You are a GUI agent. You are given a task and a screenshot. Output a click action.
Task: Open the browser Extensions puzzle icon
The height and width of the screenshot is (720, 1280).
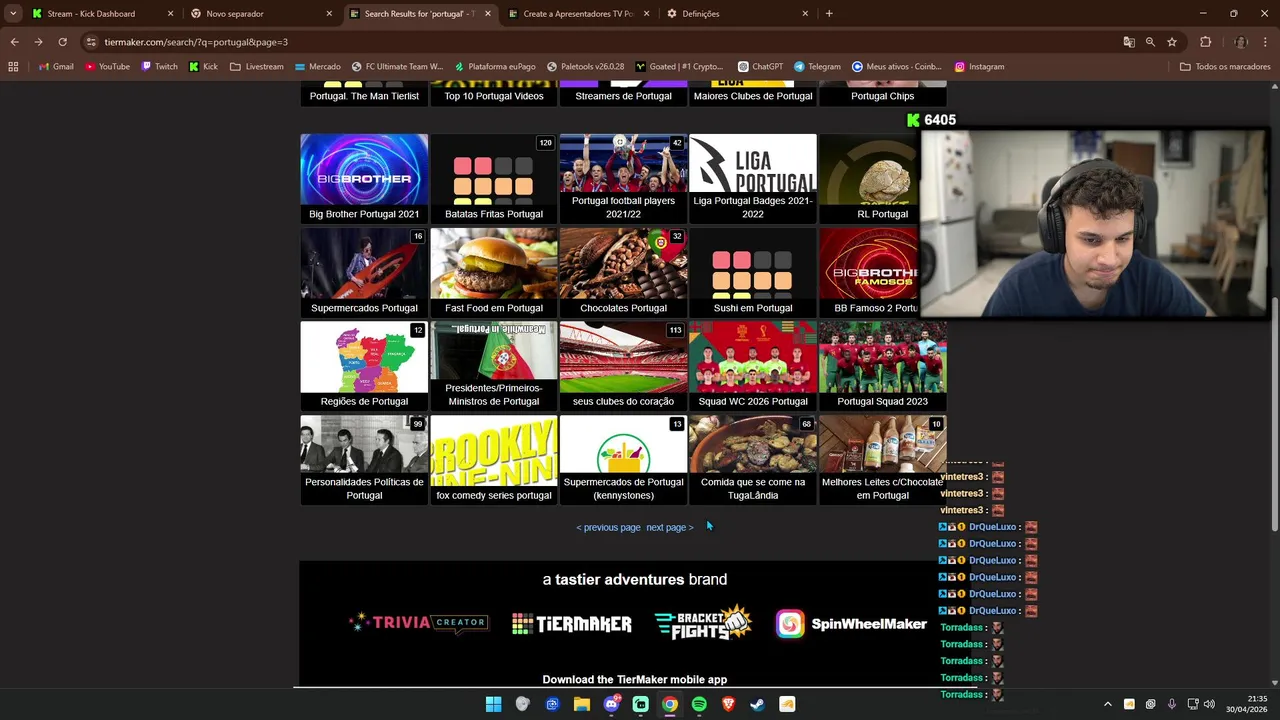coord(1205,42)
